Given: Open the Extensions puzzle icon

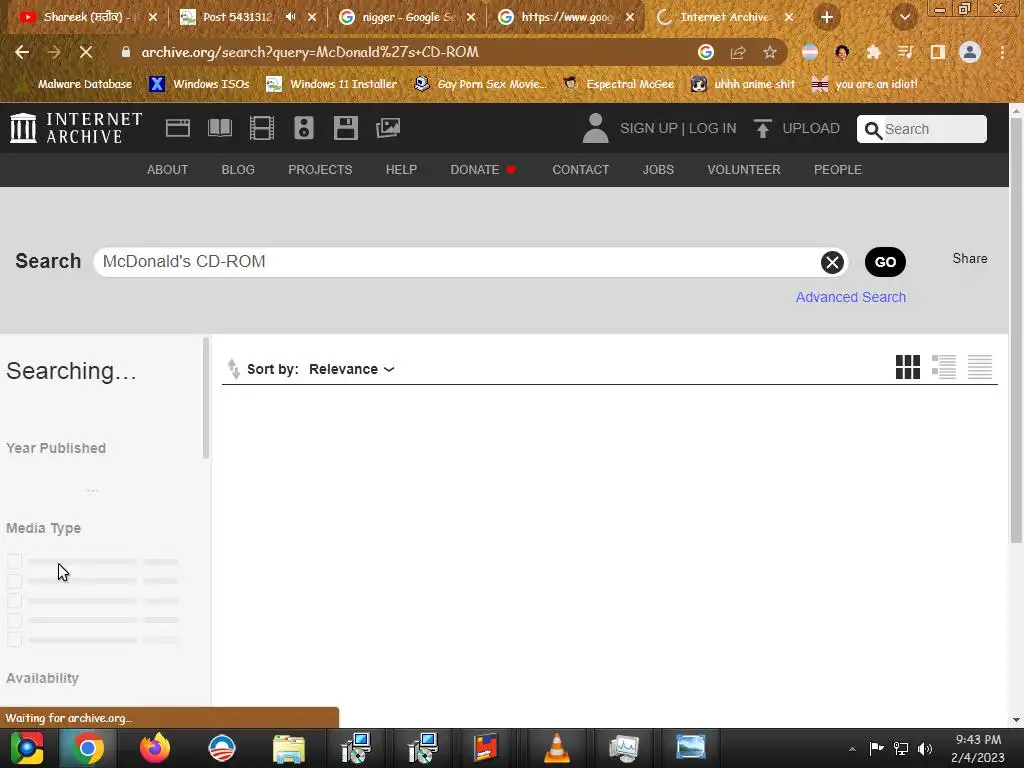Looking at the screenshot, I should 873,52.
